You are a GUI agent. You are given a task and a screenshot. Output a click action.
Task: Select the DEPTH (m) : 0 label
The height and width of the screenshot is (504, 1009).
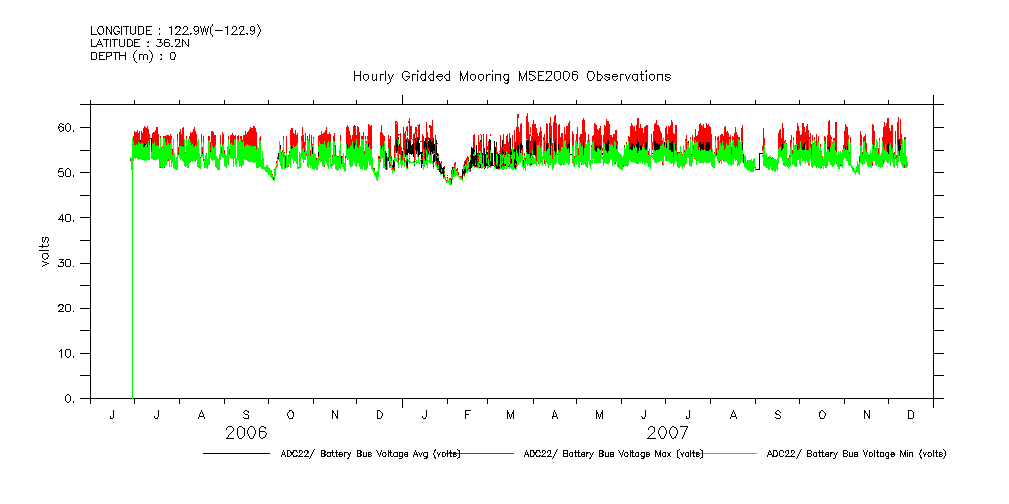pyautogui.click(x=133, y=56)
